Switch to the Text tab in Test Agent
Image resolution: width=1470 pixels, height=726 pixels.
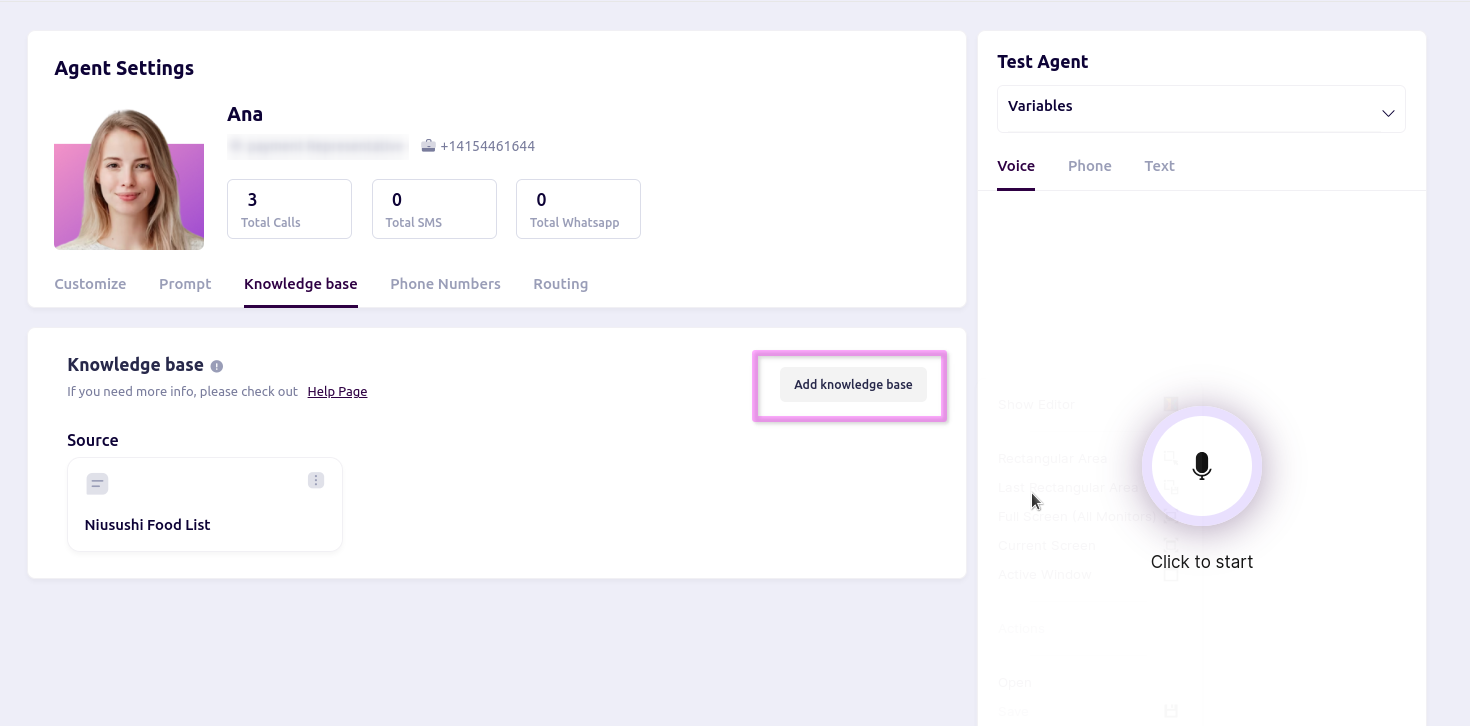(1159, 166)
